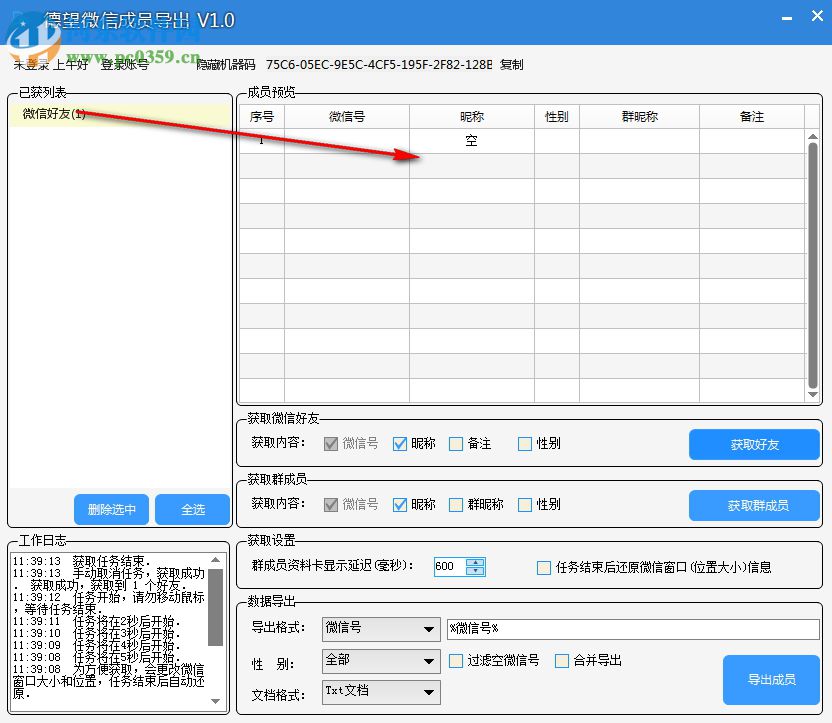Open the 性别 dropdown showing 全部
Viewport: 832px width, 723px height.
tap(381, 661)
